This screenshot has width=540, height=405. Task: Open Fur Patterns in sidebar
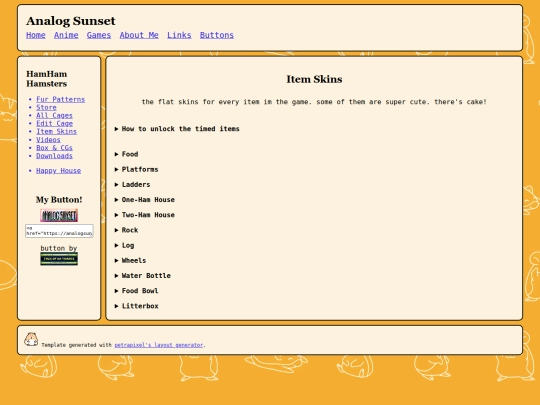pos(61,99)
